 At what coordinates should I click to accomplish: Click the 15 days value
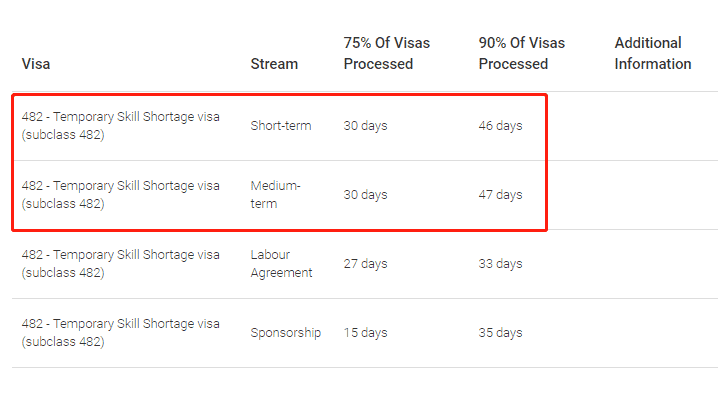click(x=365, y=332)
